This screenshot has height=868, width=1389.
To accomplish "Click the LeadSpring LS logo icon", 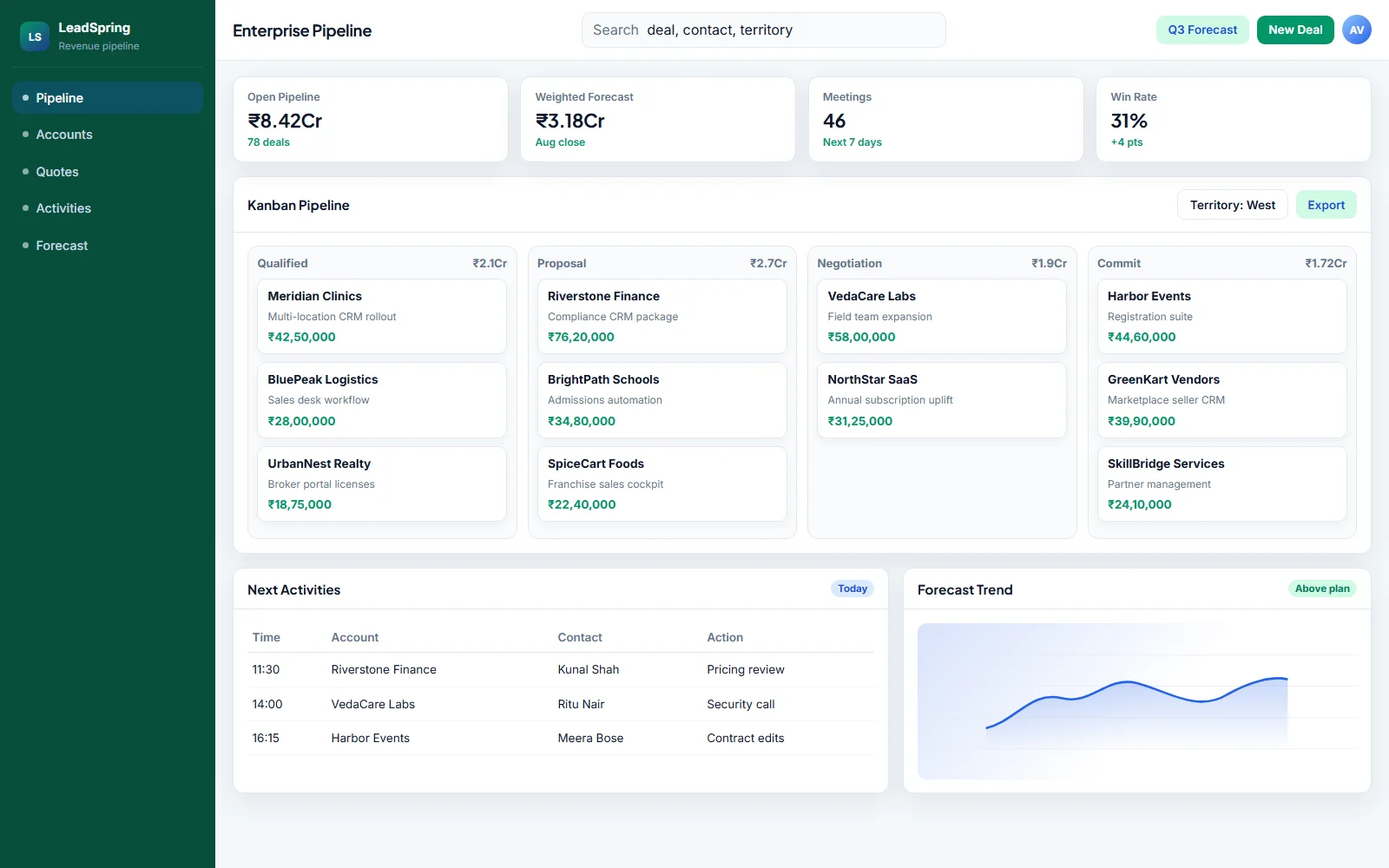I will [35, 36].
